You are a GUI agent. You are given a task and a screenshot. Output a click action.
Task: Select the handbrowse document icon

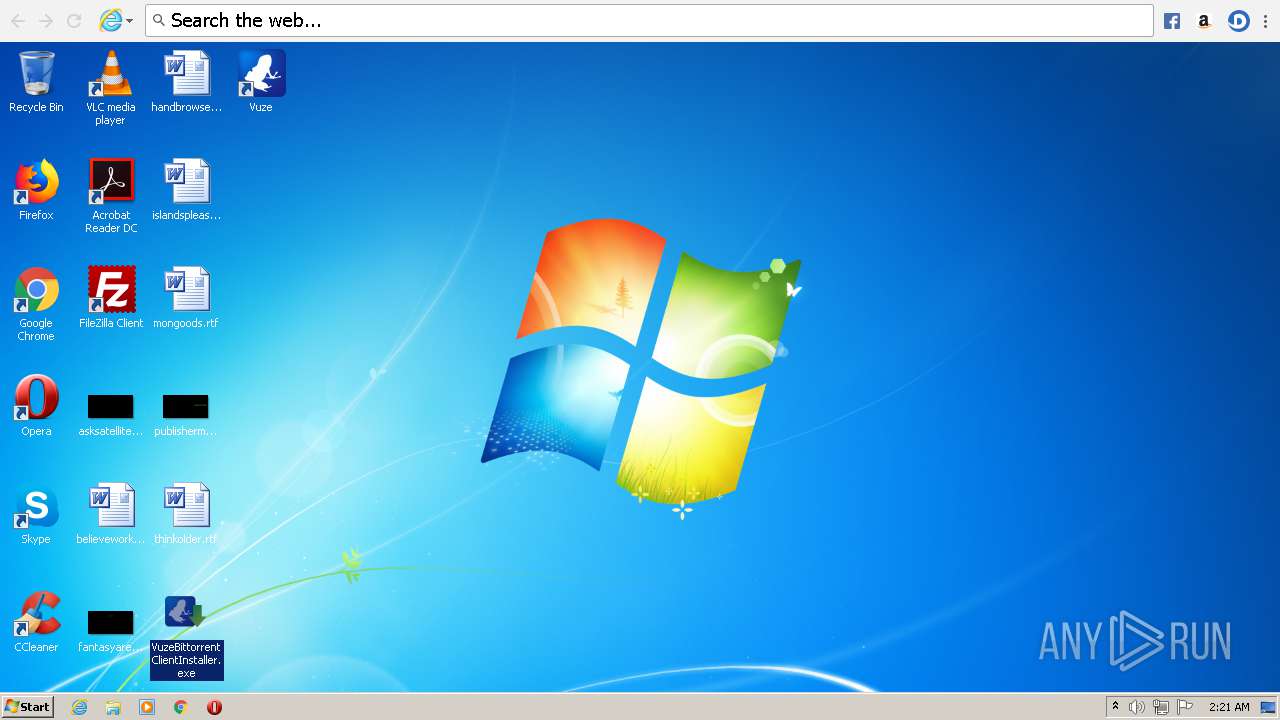tap(186, 82)
